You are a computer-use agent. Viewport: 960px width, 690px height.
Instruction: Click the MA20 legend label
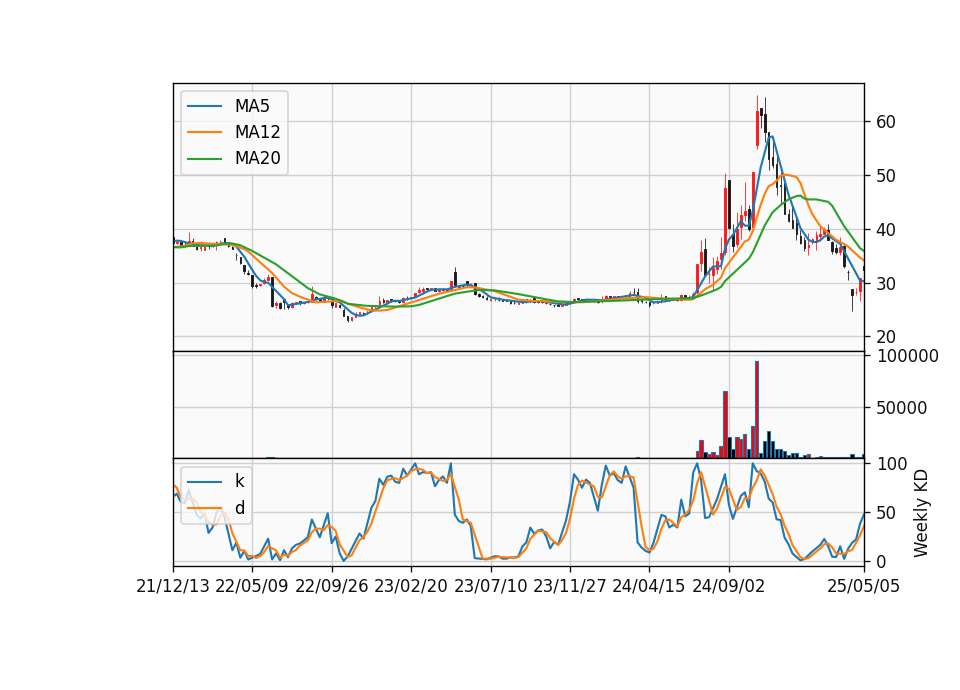click(257, 158)
